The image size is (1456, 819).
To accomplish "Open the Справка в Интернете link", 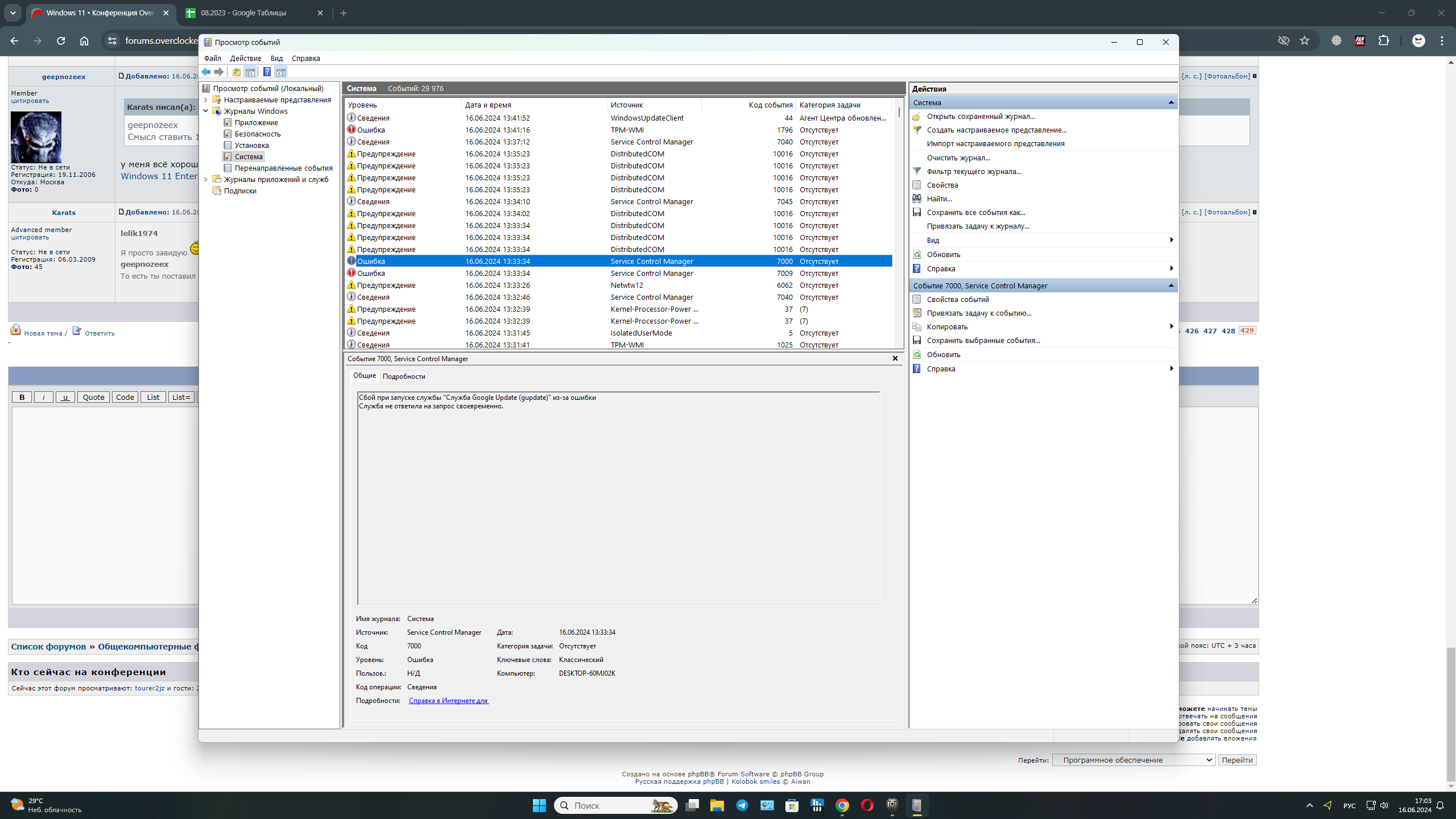I will point(448,701).
